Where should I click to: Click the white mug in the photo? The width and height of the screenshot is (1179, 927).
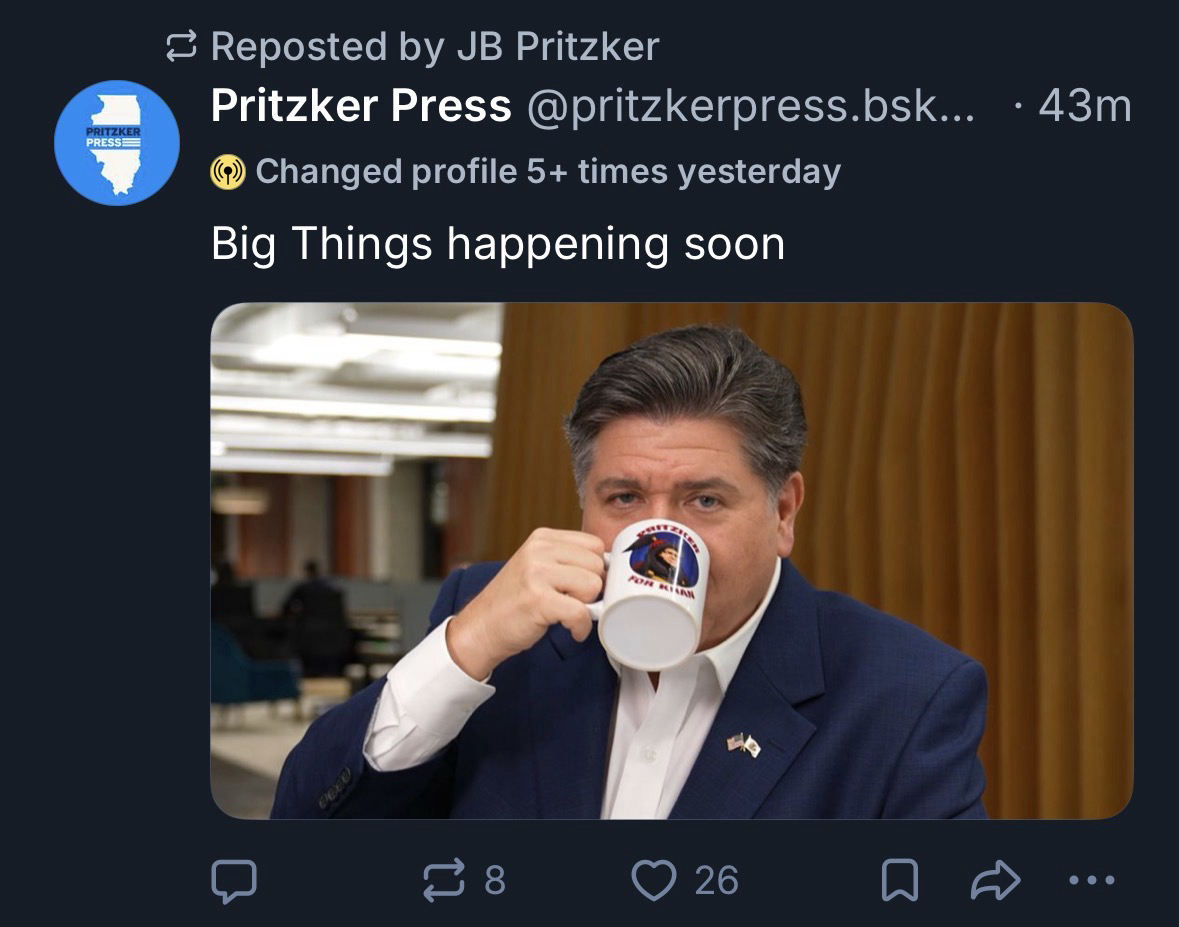[653, 600]
